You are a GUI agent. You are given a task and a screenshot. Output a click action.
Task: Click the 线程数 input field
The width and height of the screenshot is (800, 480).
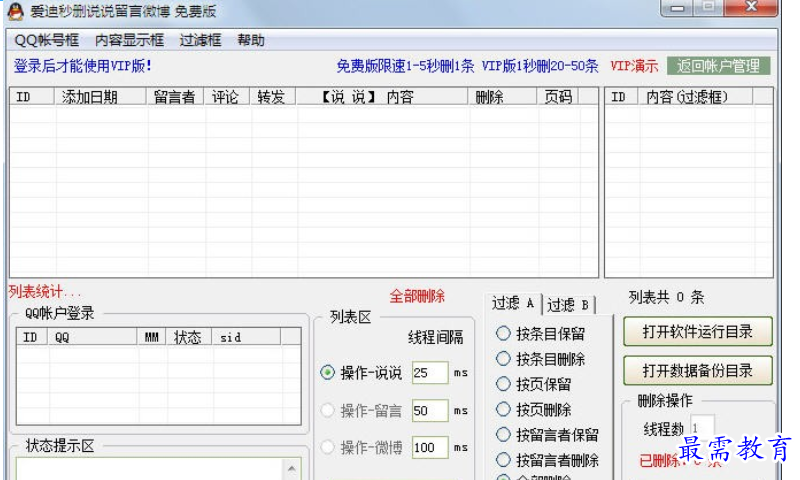[x=702, y=427]
